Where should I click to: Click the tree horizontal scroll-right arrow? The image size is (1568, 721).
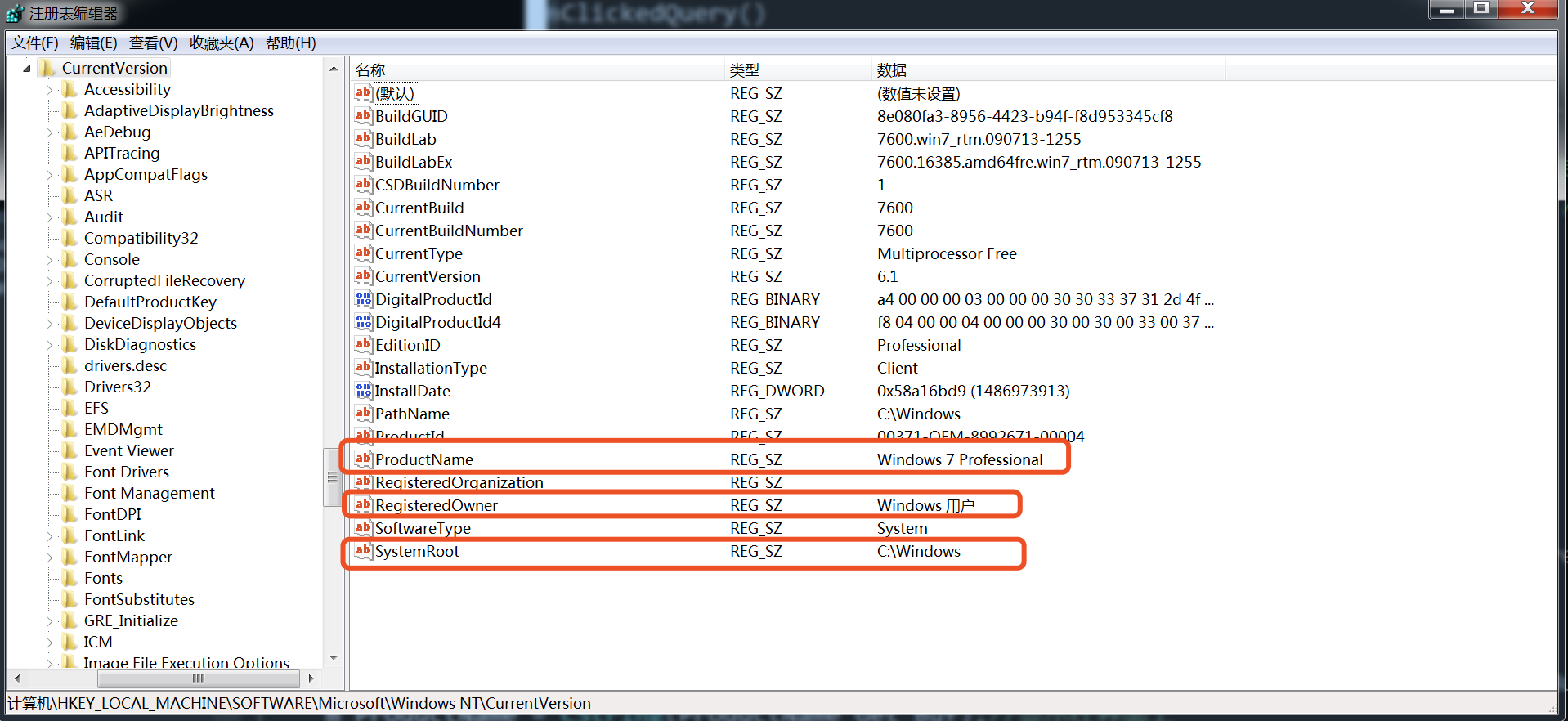pos(311,678)
